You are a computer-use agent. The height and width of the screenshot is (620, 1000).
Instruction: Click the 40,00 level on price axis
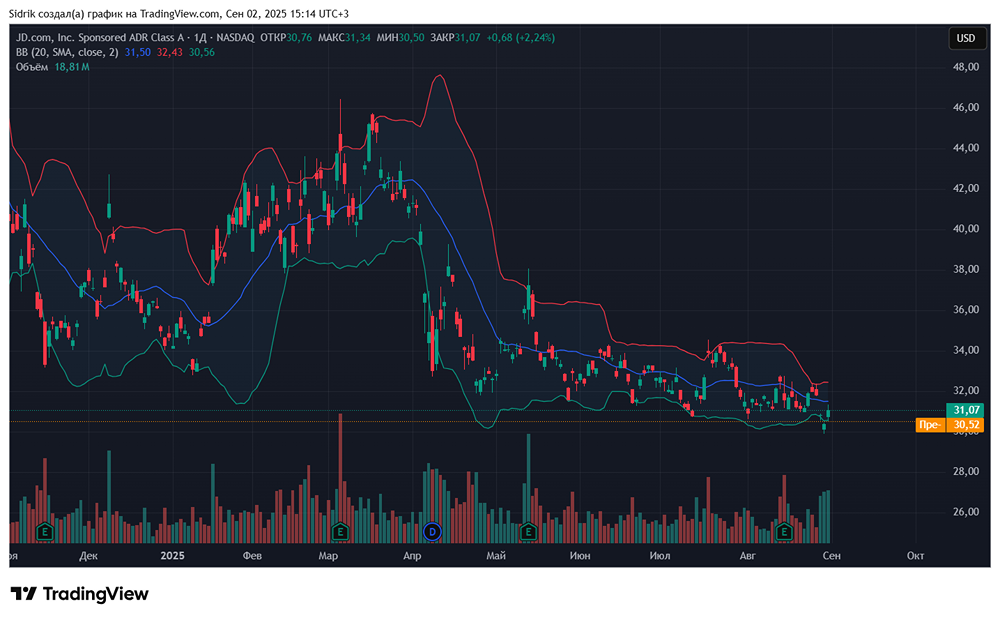pyautogui.click(x=966, y=228)
